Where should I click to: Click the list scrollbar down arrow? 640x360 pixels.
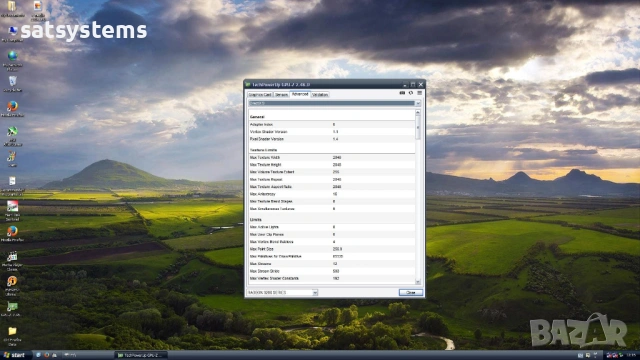coord(418,282)
